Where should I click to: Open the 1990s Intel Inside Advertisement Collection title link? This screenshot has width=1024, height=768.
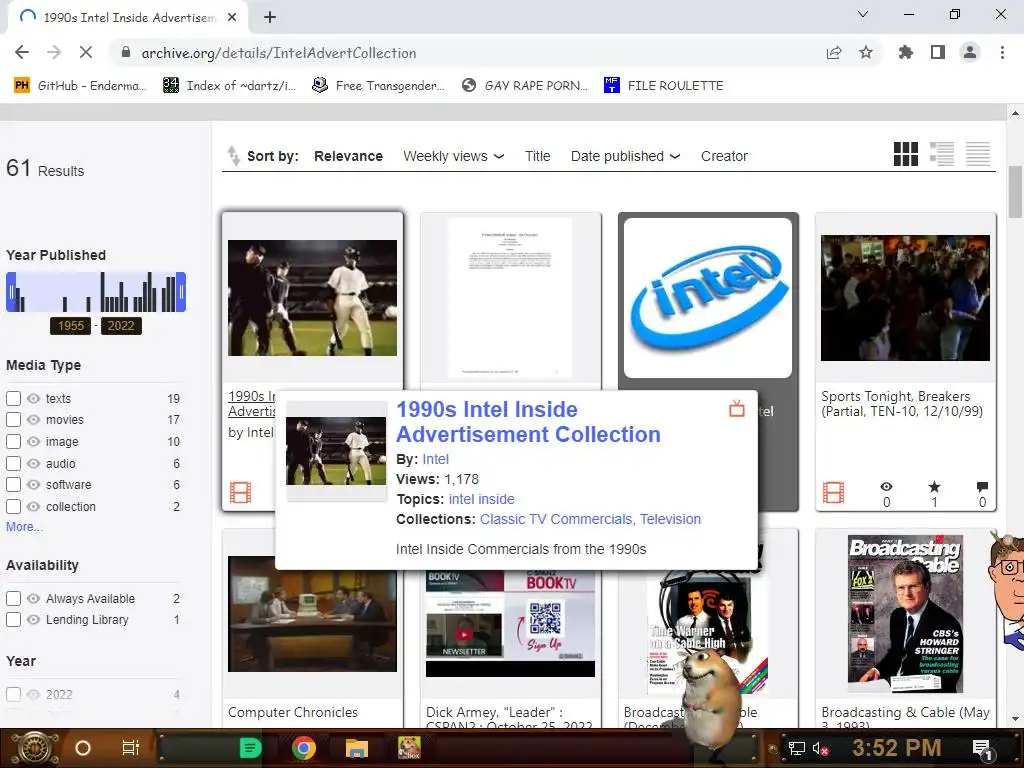coord(528,422)
